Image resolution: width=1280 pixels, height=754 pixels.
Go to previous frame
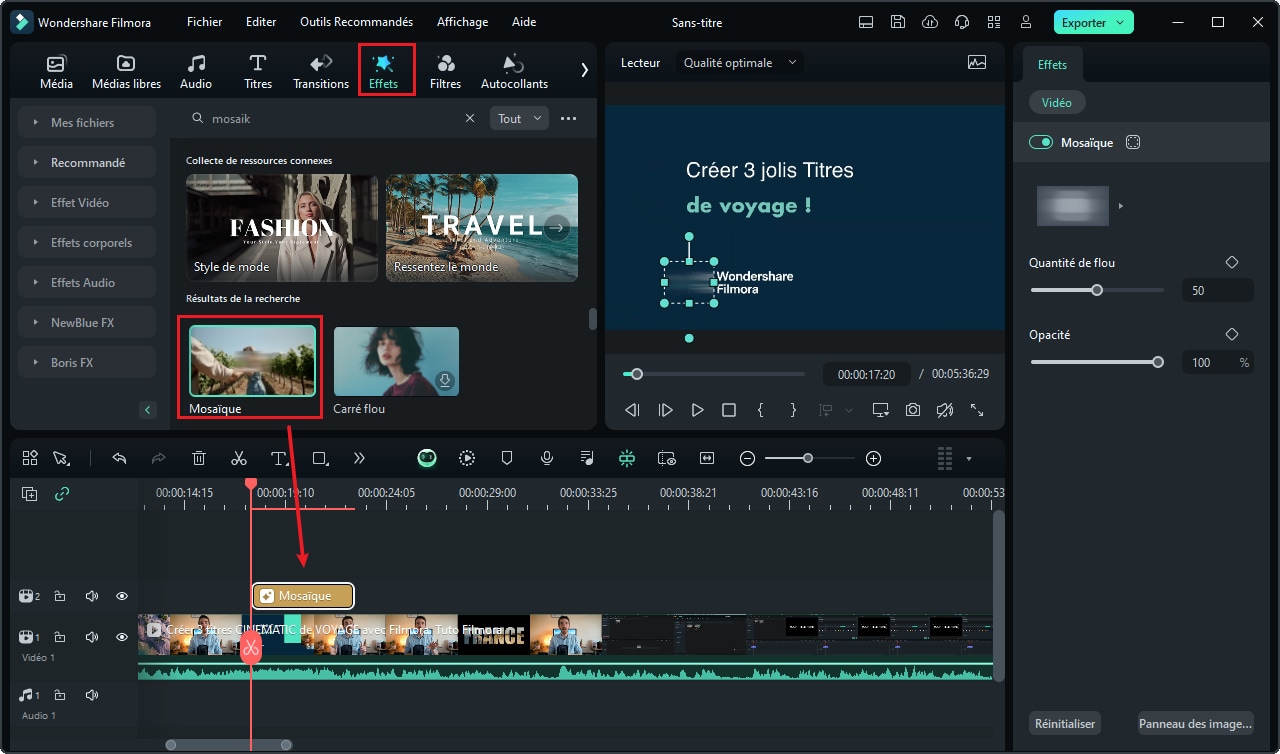(x=632, y=410)
